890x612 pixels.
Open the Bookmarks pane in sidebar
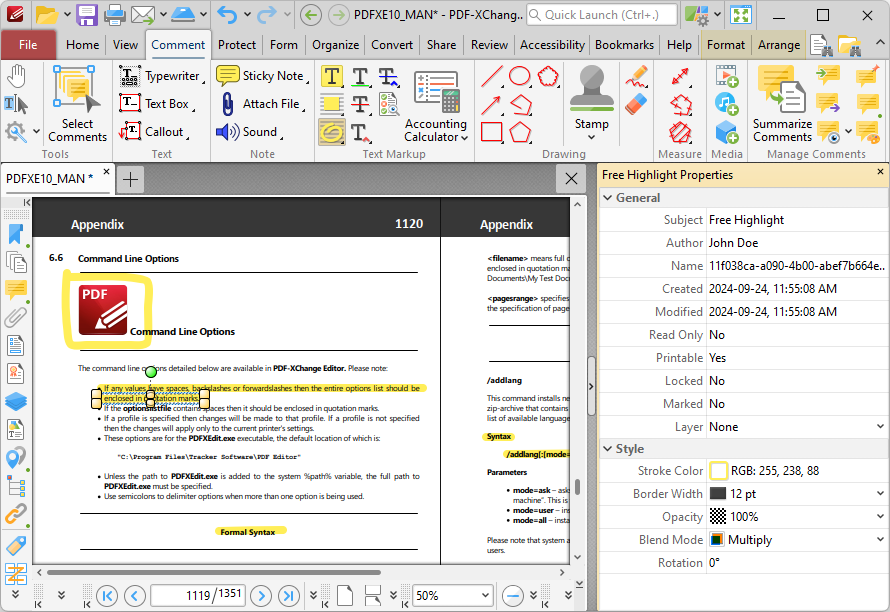[15, 234]
